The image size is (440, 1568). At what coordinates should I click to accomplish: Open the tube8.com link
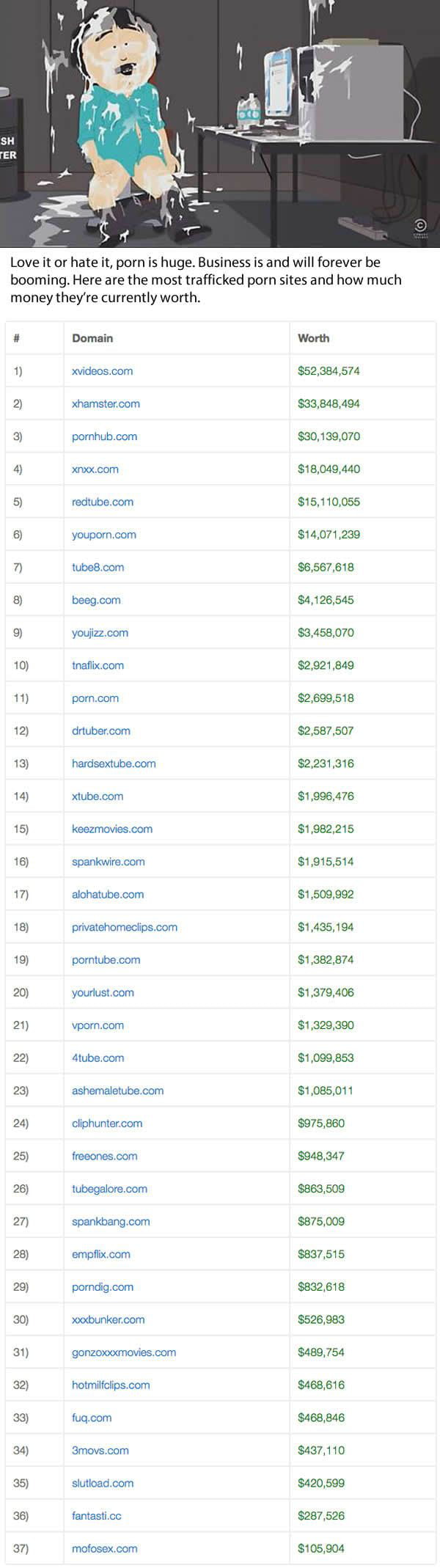tap(98, 567)
